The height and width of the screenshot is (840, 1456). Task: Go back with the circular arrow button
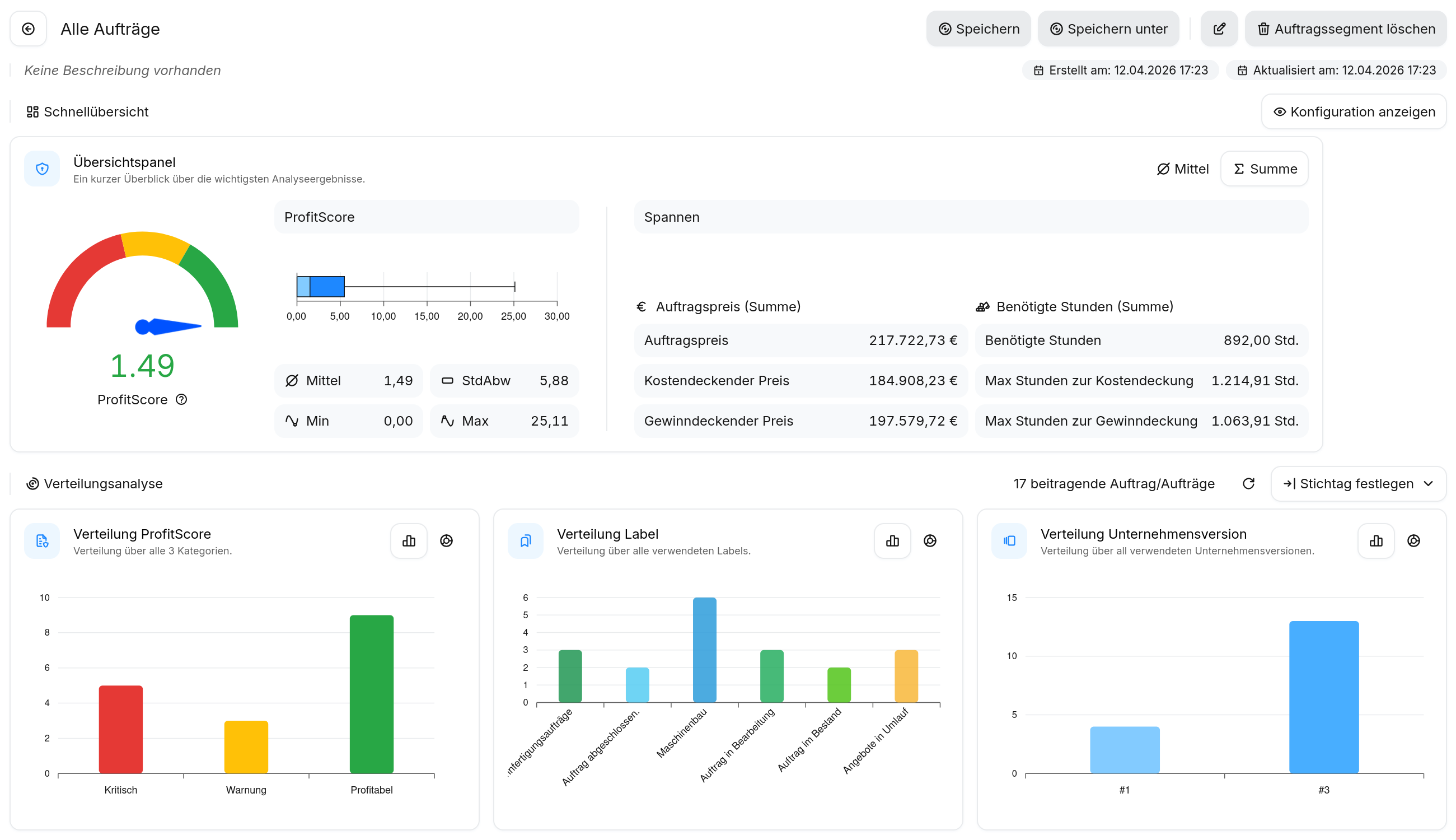(28, 29)
